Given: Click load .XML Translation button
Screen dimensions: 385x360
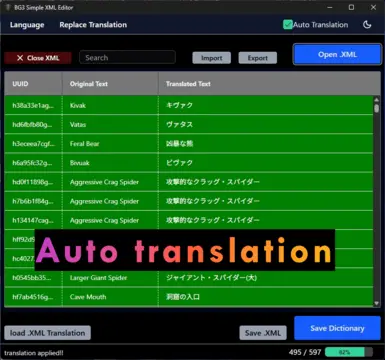Looking at the screenshot, I should (47, 333).
